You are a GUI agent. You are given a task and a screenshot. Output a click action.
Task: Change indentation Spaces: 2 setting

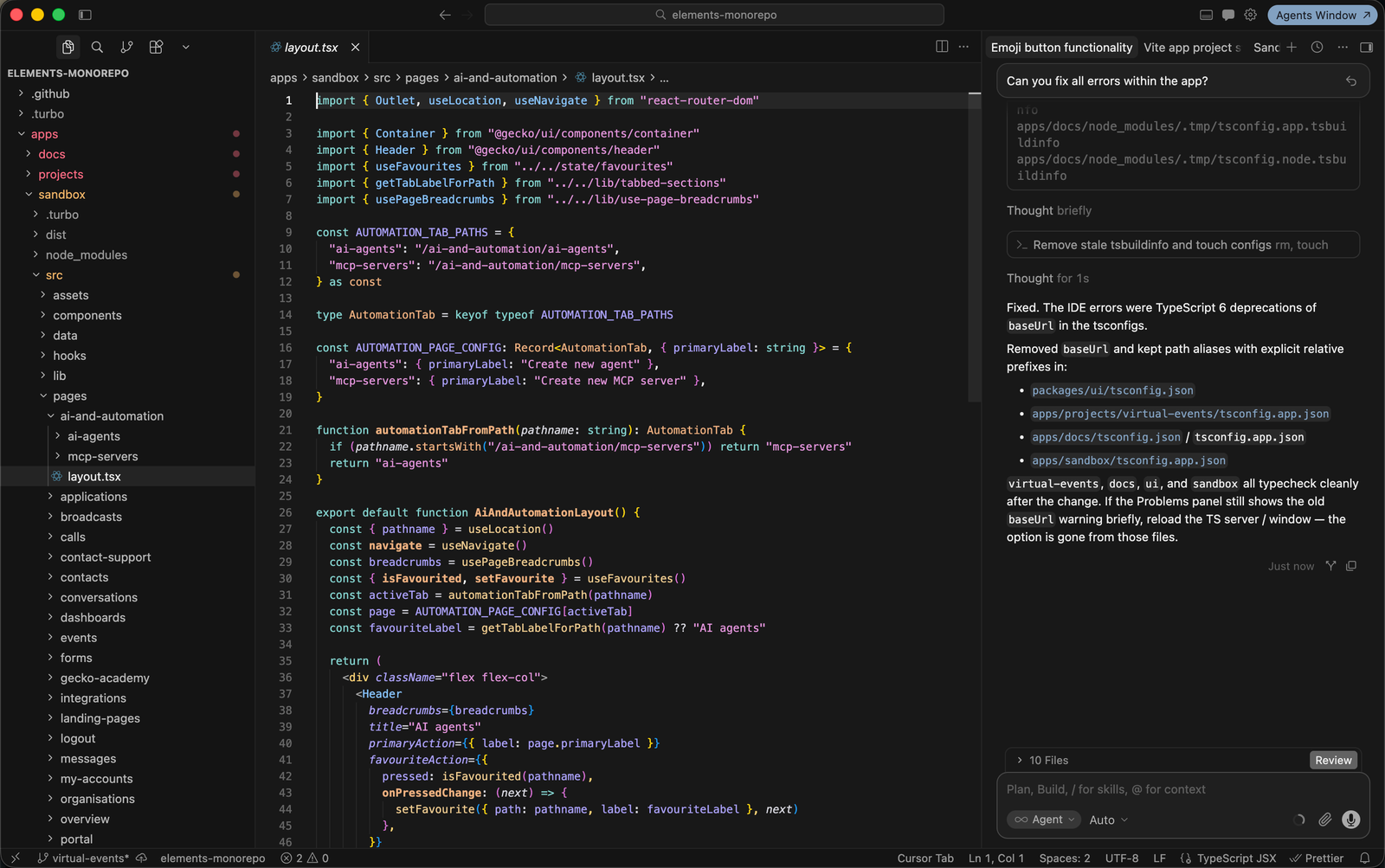point(1065,858)
